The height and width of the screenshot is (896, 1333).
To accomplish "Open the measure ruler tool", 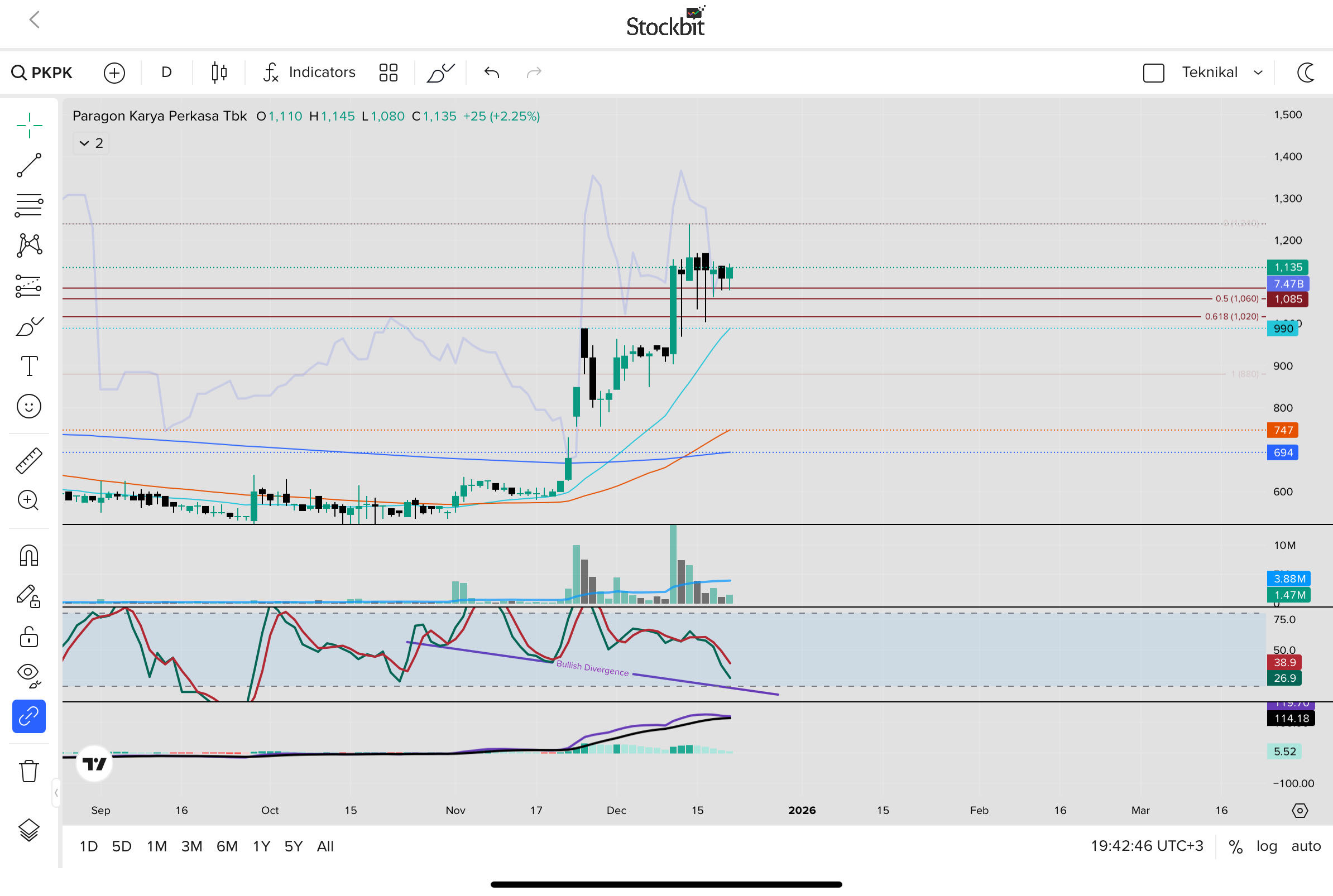I will (28, 461).
